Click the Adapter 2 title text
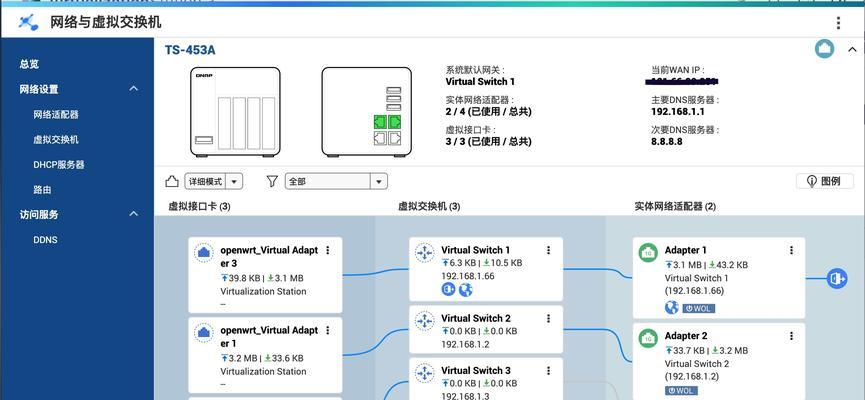 click(x=686, y=335)
